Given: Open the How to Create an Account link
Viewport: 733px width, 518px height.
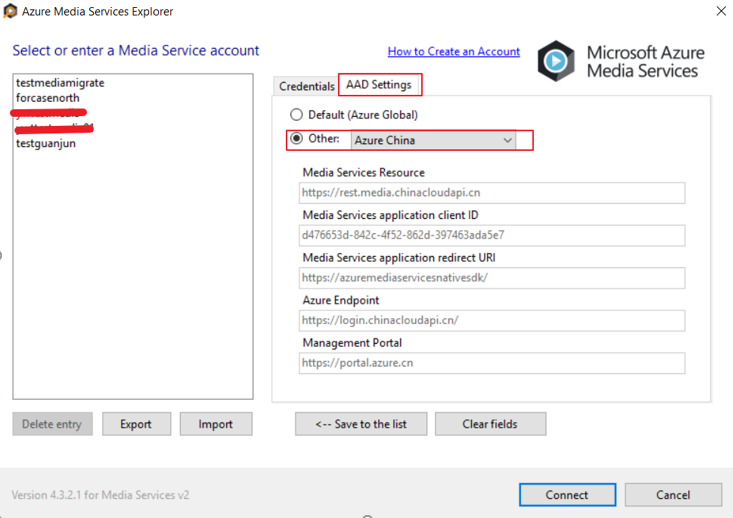Looking at the screenshot, I should [453, 51].
